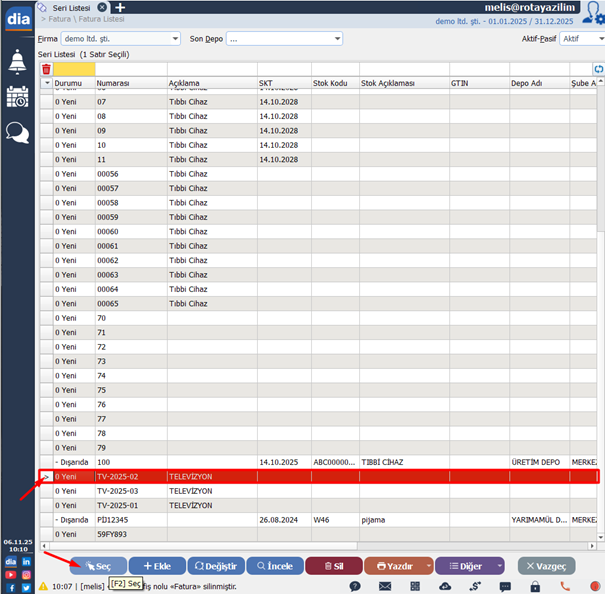Expand the Son Depo dropdown
Viewport: 605px width, 594px height.
(x=283, y=39)
